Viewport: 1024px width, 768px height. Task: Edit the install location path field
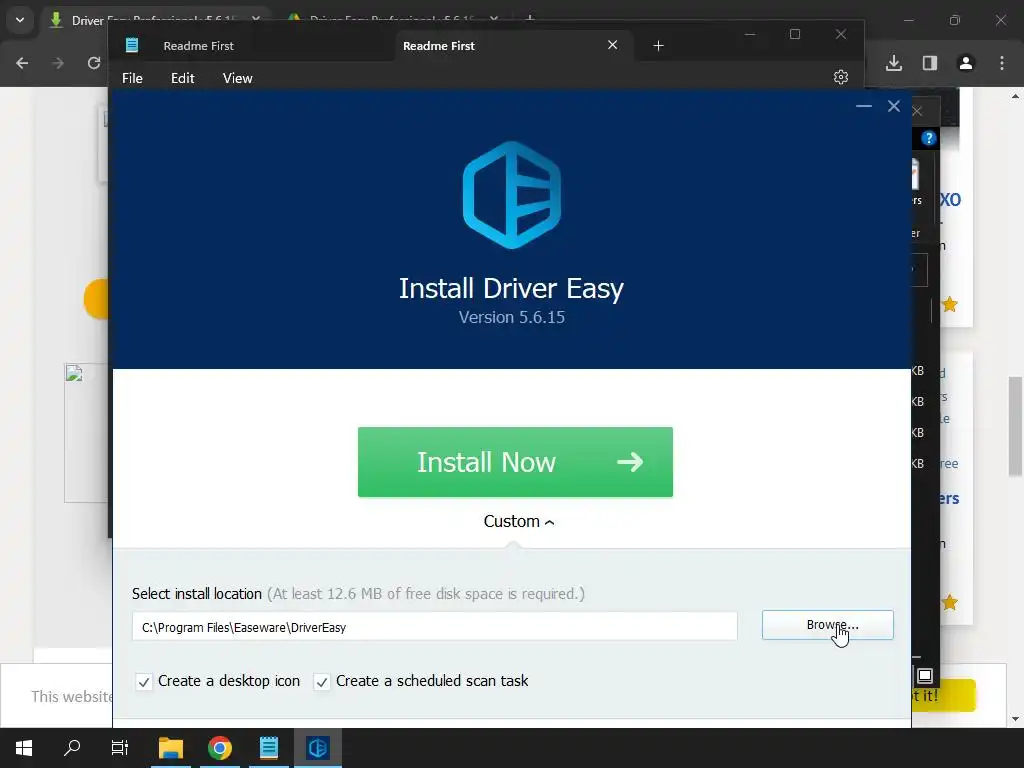tap(434, 627)
